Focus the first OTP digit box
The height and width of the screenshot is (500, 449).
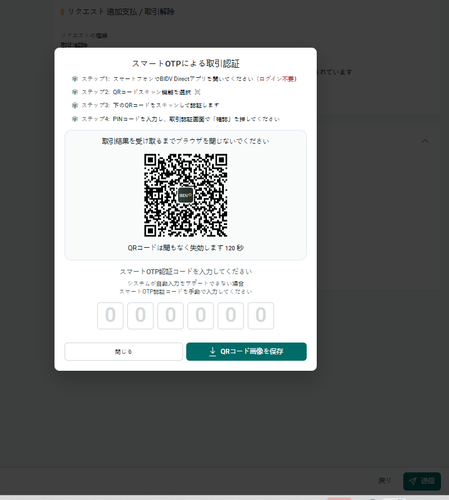[110, 315]
